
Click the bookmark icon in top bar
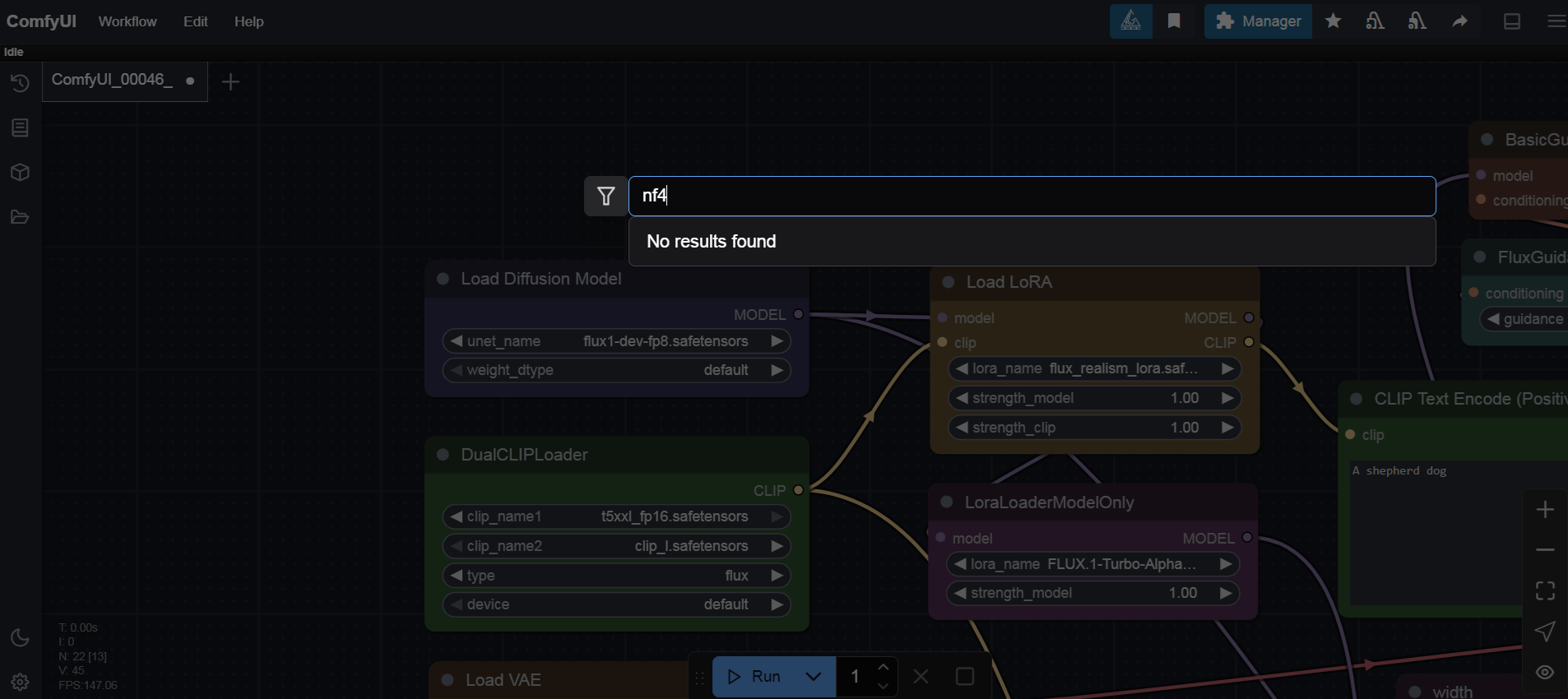1174,21
